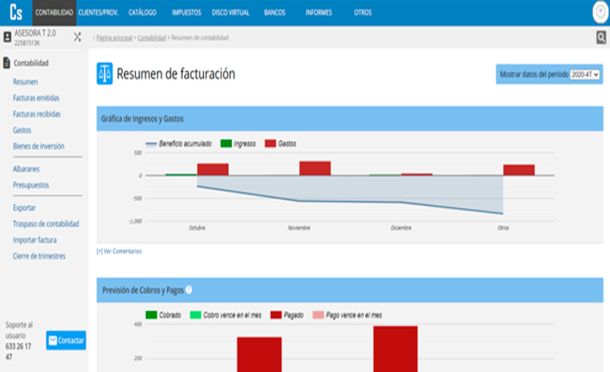
Task: Open the search magnifier icon
Action: (x=601, y=37)
